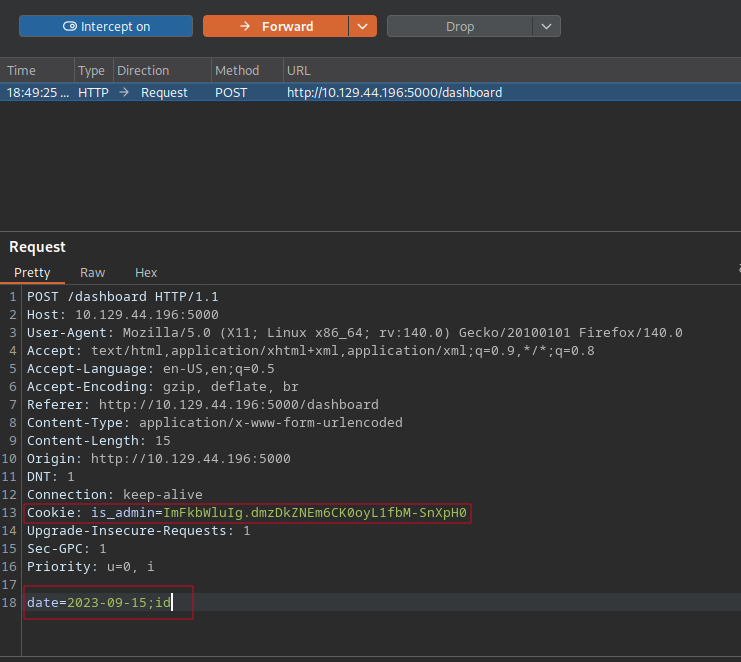The height and width of the screenshot is (662, 741).
Task: Click the Upgrade-Insecure-Requests line
Action: tap(138, 531)
